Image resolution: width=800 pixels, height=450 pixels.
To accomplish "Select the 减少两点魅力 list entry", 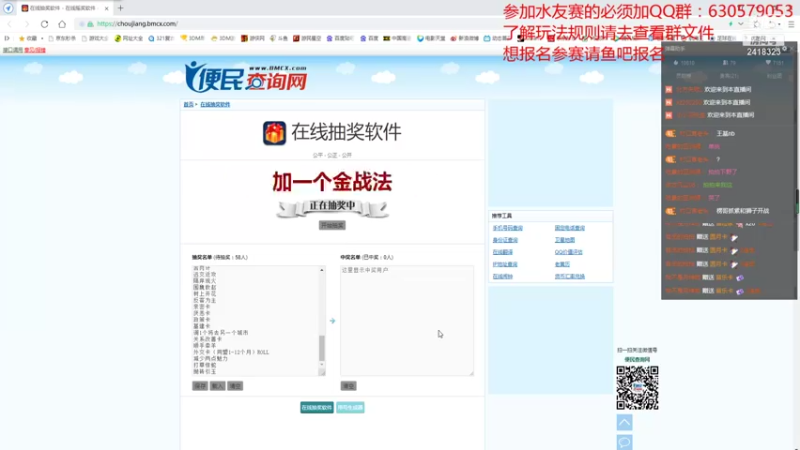I will 210,359.
